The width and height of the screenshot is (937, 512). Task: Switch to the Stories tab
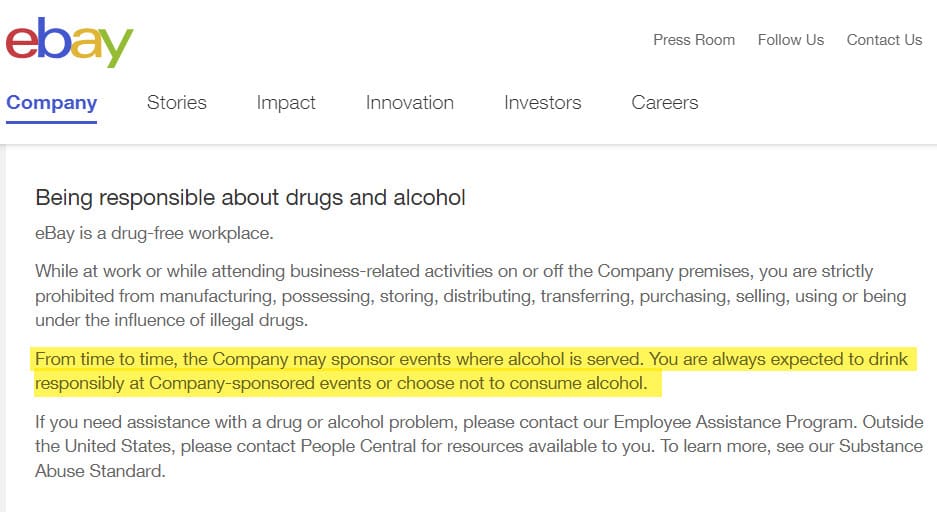pyautogui.click(x=176, y=102)
